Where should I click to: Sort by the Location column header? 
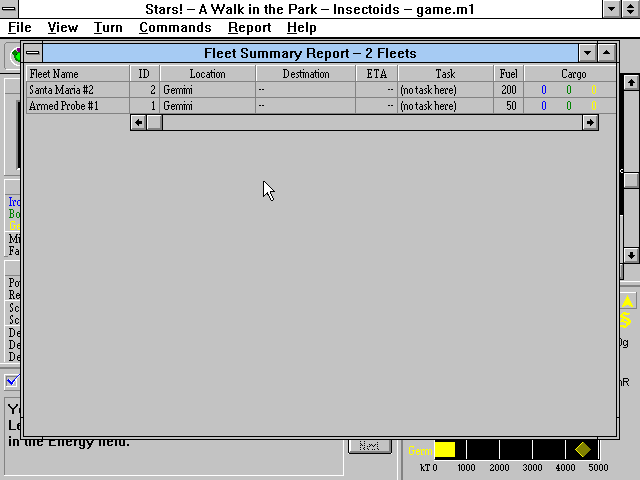(207, 74)
